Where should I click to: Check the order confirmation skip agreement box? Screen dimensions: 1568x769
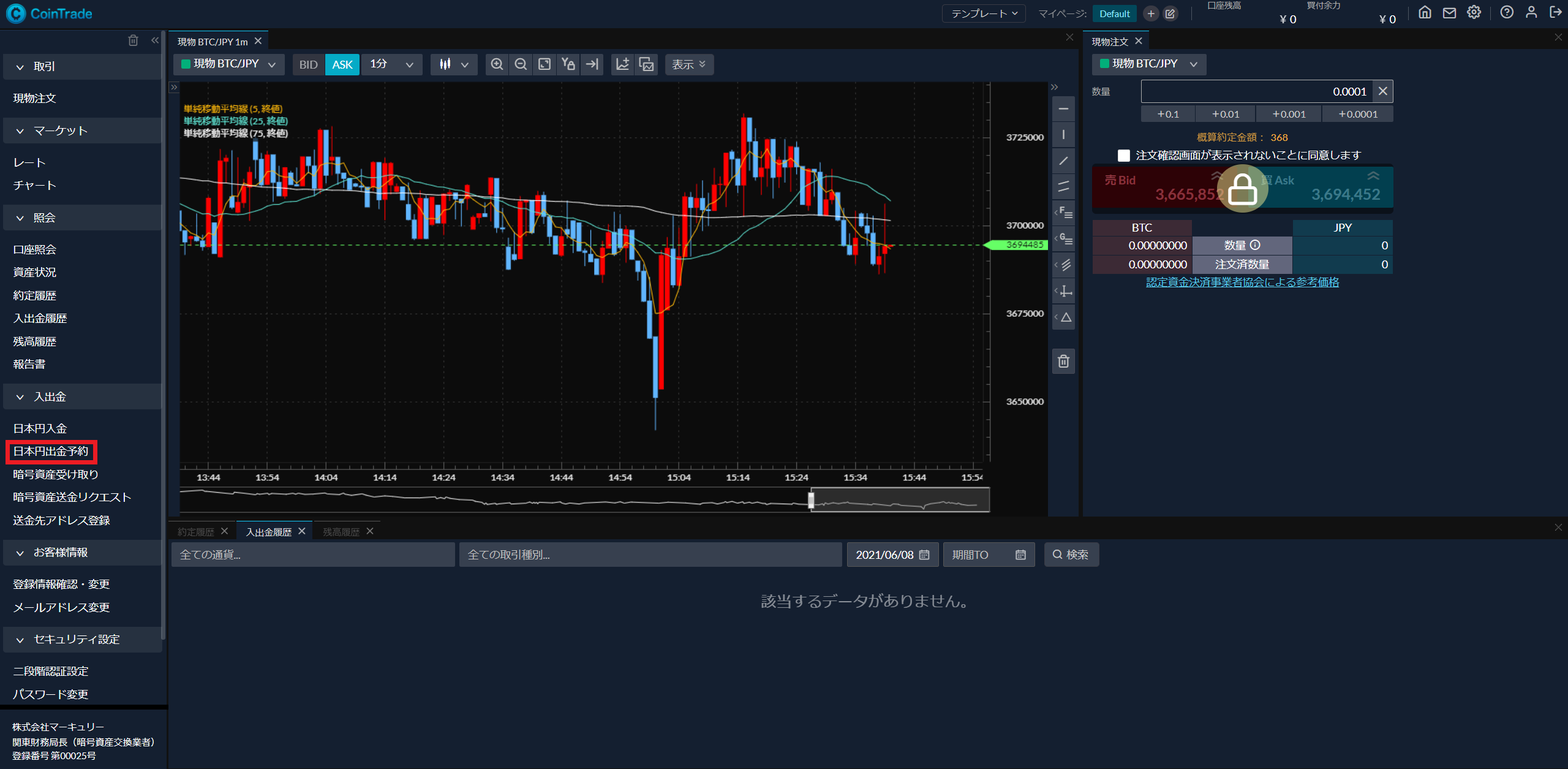1123,156
